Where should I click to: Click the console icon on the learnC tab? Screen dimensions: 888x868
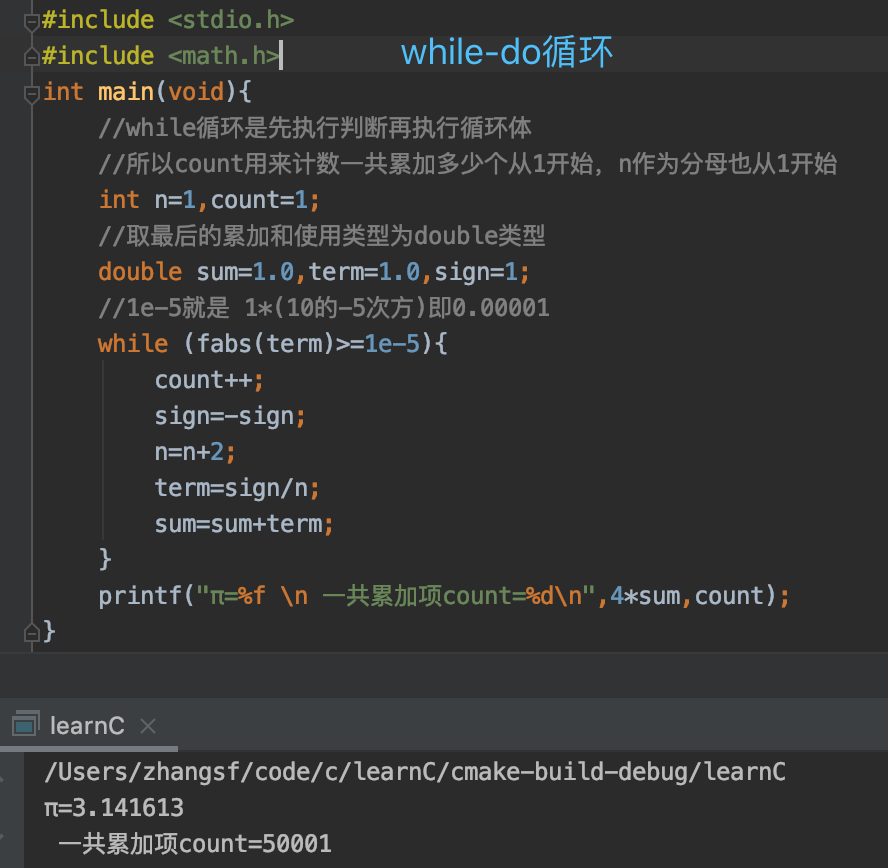[23, 724]
